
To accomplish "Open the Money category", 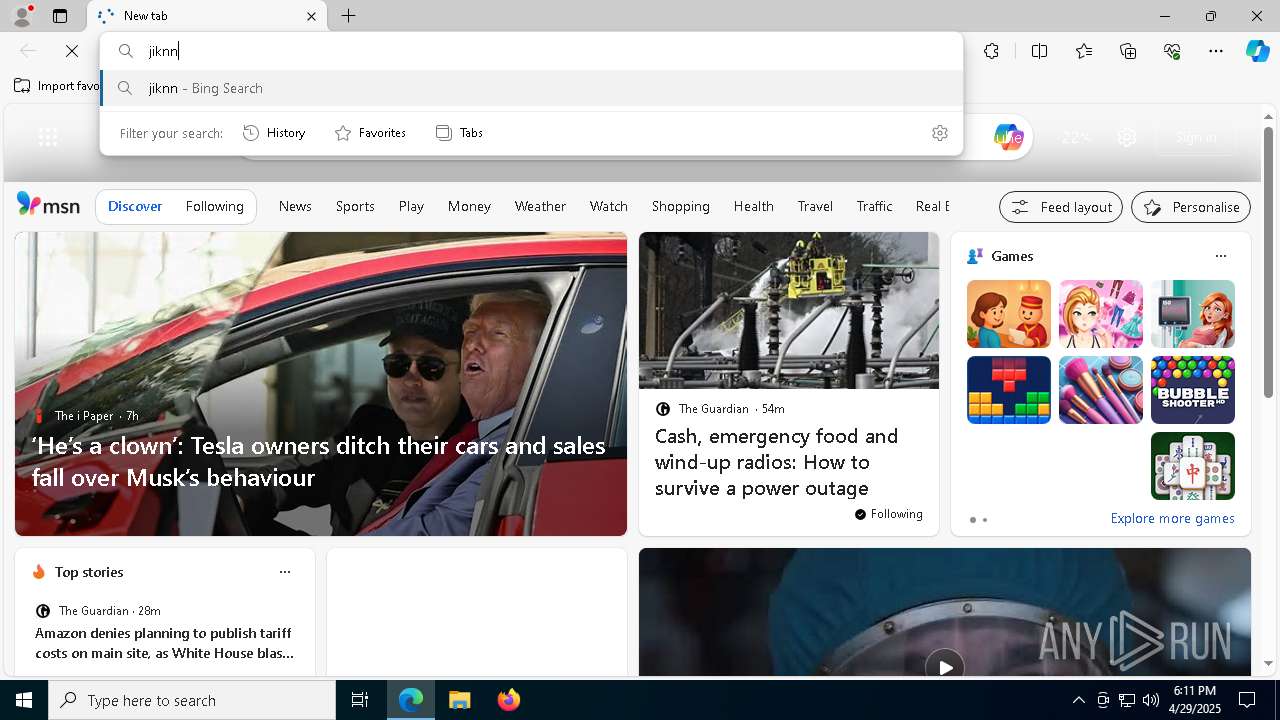I will point(469,206).
